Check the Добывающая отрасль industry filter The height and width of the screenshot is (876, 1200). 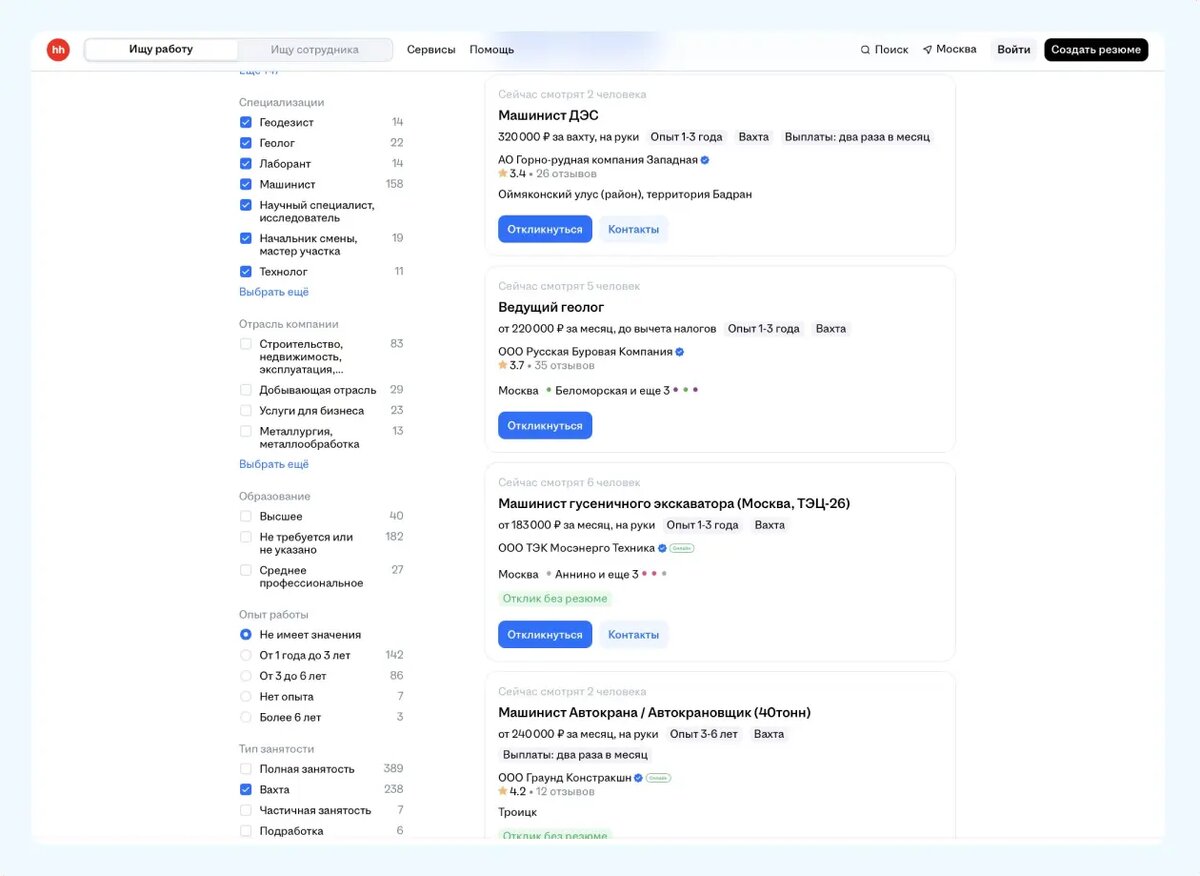pos(246,390)
